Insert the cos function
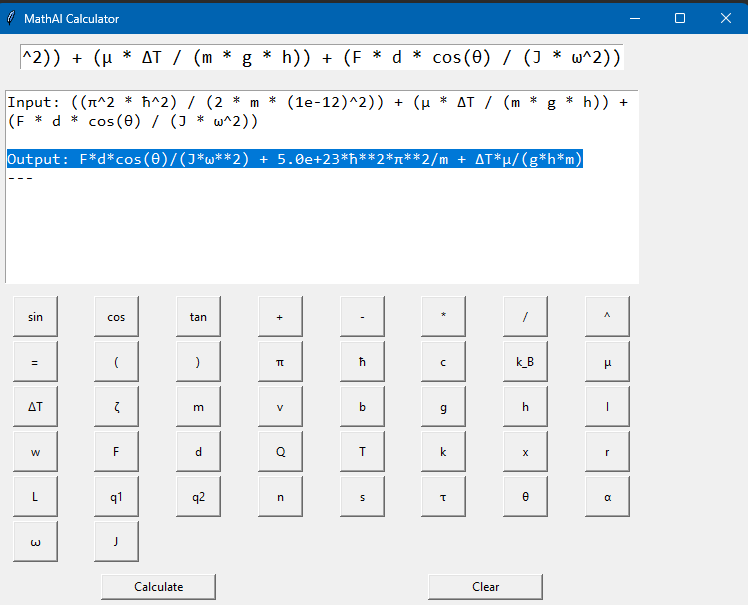This screenshot has height=605, width=748. click(117, 317)
